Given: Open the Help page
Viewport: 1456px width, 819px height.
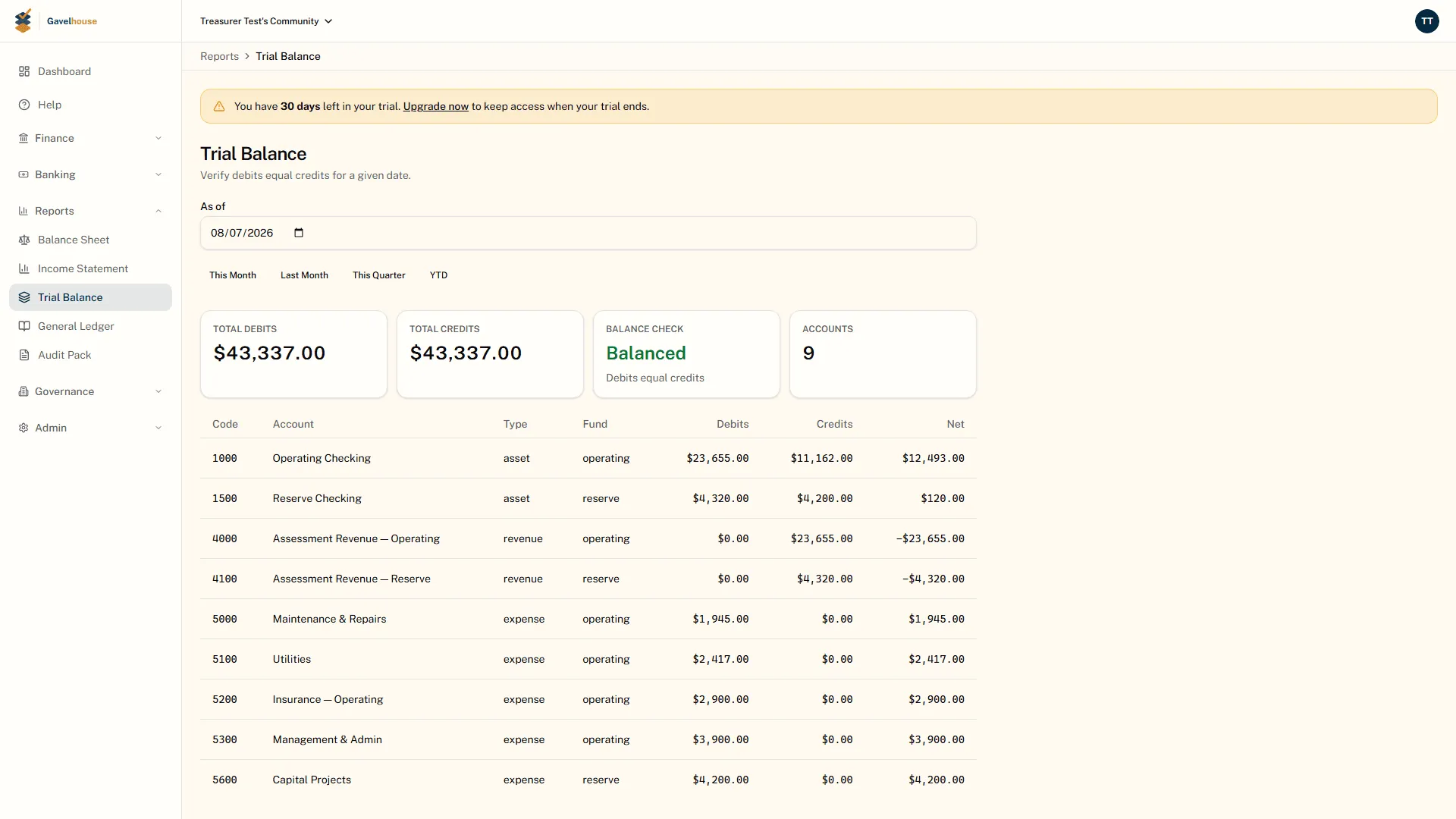Looking at the screenshot, I should click(90, 105).
